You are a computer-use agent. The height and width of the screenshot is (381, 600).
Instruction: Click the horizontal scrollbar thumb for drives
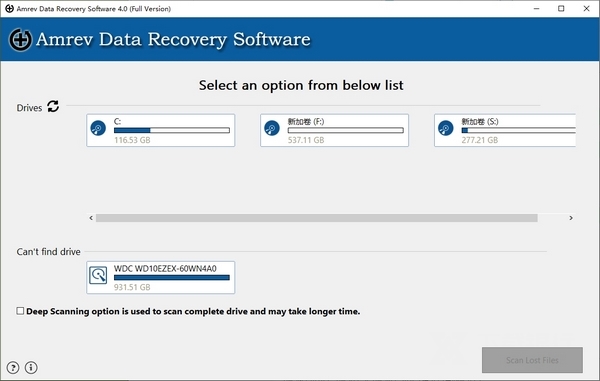[x=316, y=218]
